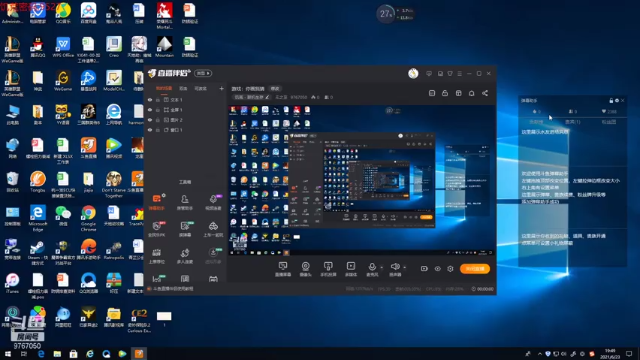Click settings gear in danmaku side panel header

point(617,100)
